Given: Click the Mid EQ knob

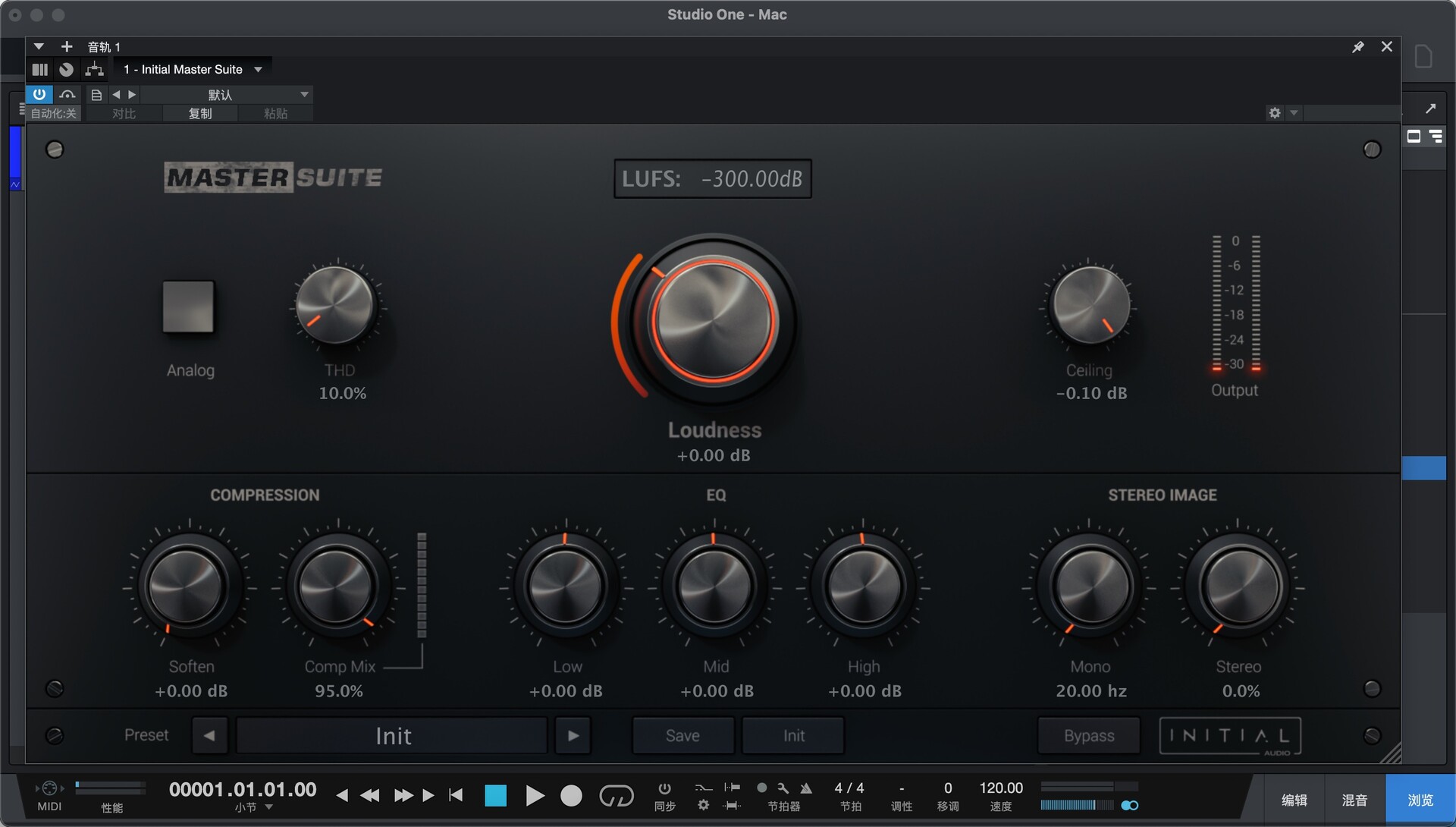Looking at the screenshot, I should 714,587.
